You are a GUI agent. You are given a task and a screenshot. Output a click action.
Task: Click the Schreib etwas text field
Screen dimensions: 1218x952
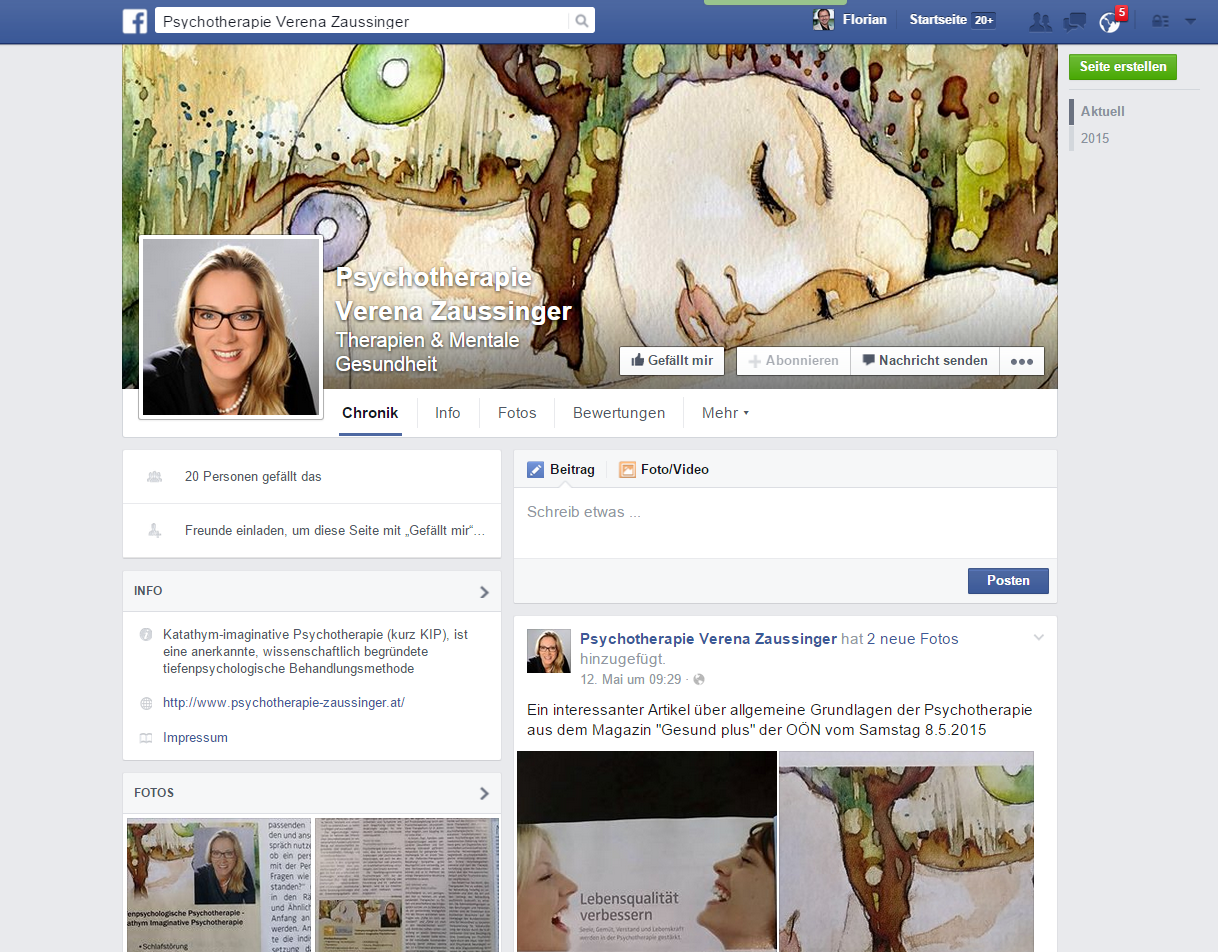click(785, 522)
